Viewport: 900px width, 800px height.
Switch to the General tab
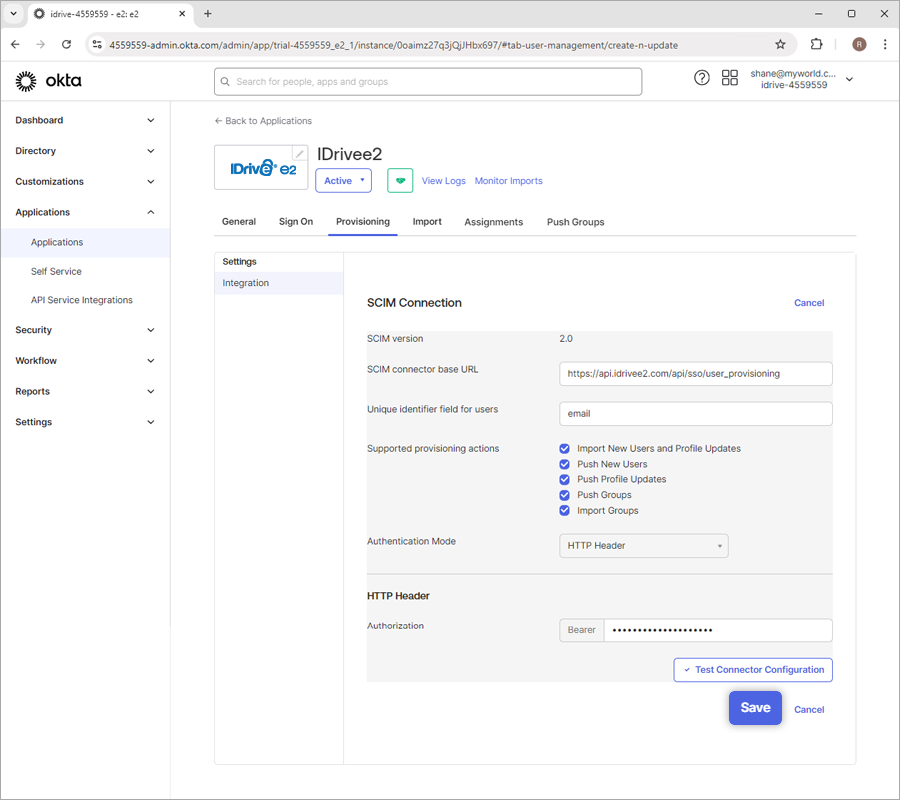point(239,222)
